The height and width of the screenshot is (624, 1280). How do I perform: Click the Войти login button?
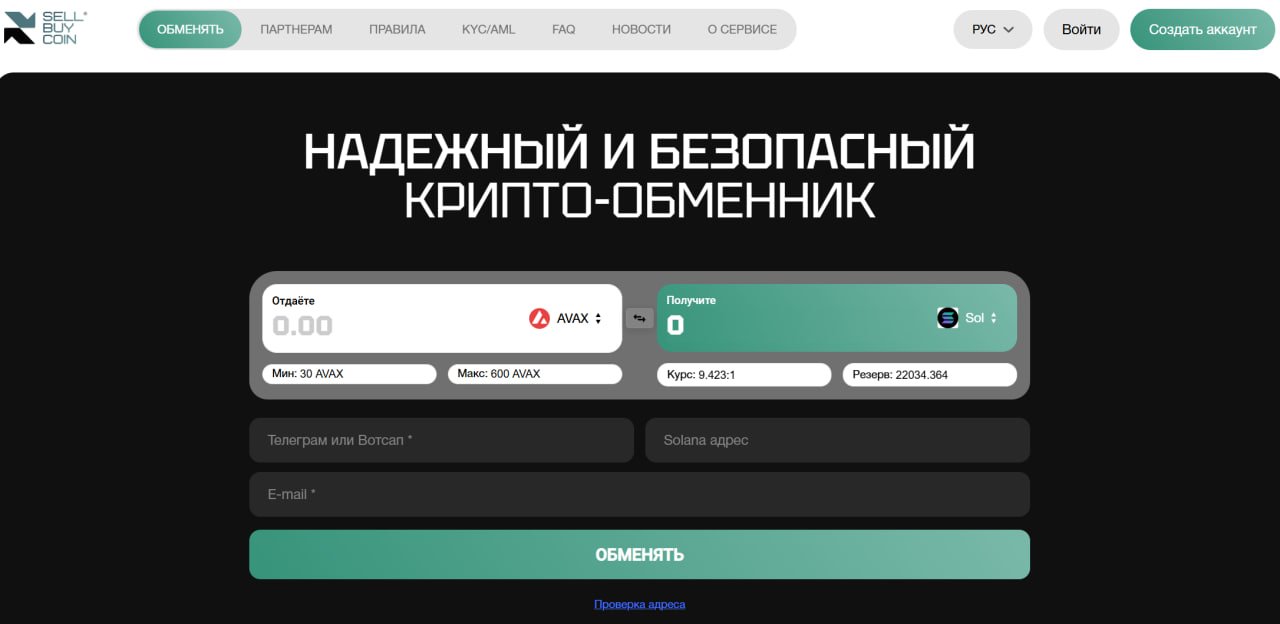click(1081, 30)
